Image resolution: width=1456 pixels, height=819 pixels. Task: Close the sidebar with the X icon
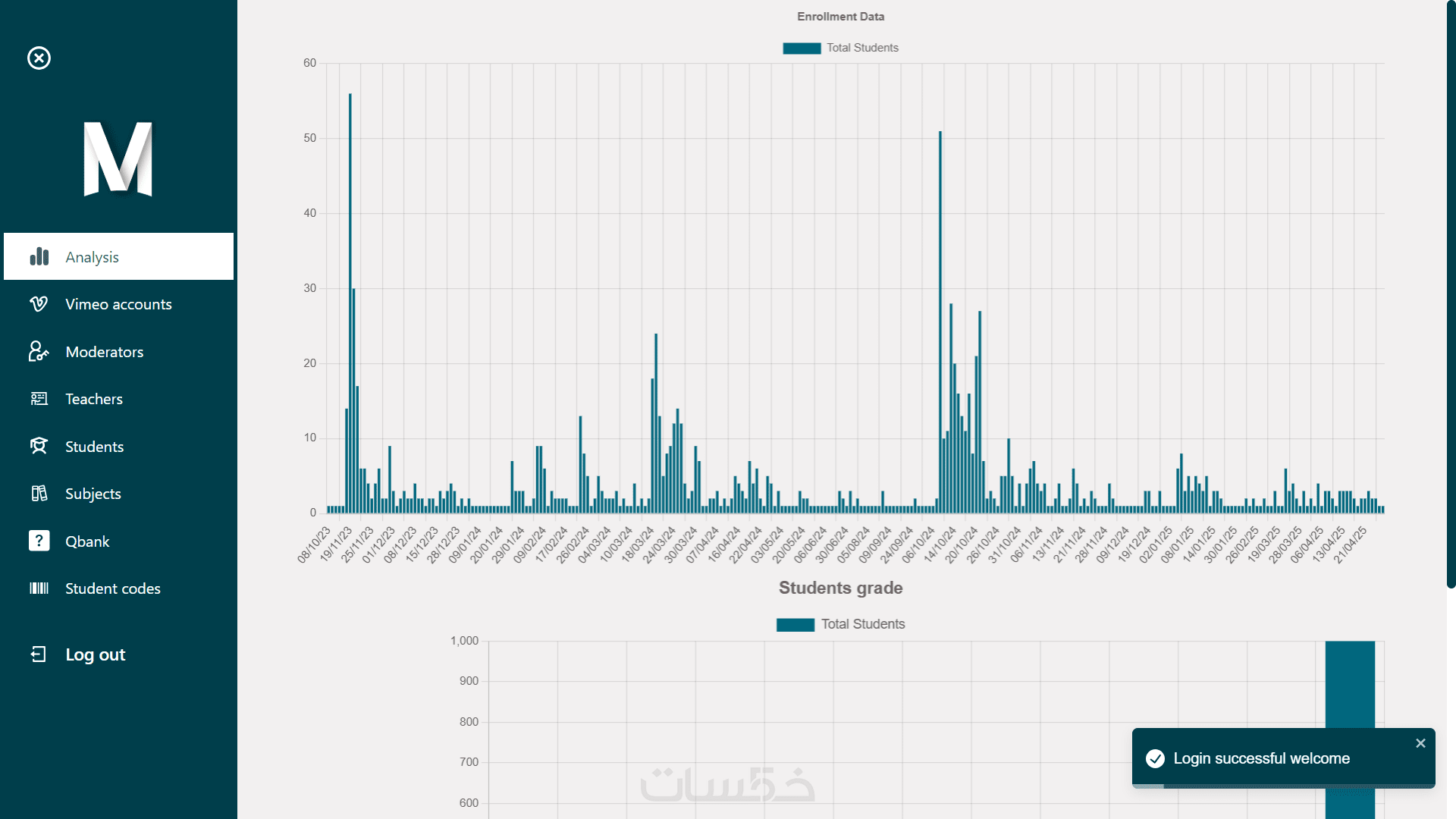(39, 58)
